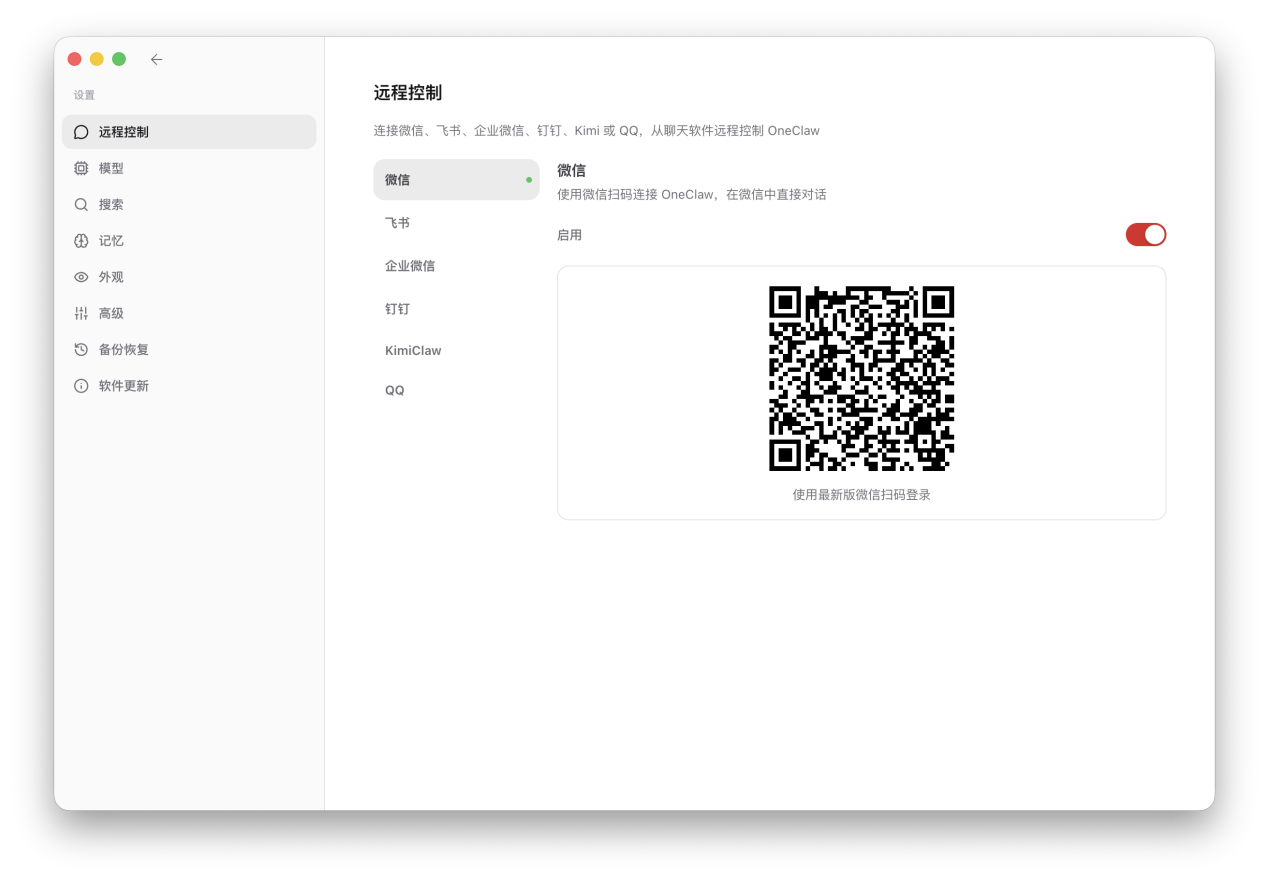Click the green connection status dot on 微信

528,180
